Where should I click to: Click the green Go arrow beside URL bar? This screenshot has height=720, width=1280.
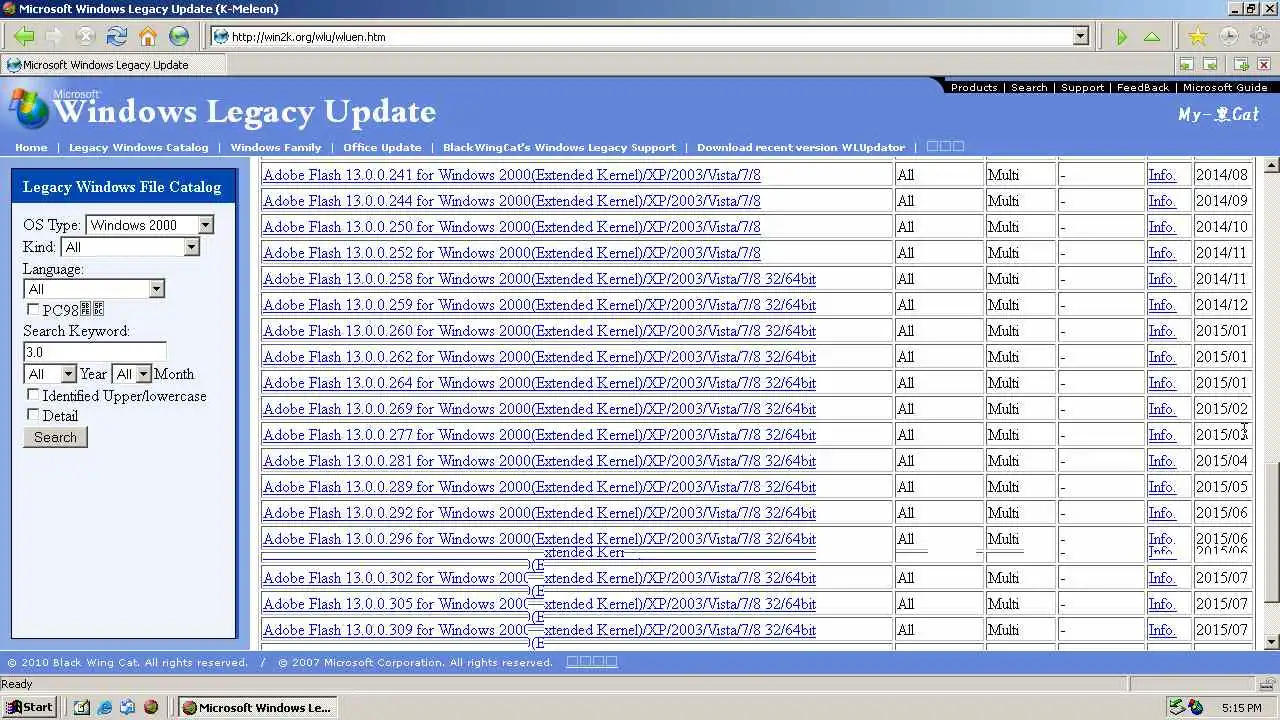1122,37
